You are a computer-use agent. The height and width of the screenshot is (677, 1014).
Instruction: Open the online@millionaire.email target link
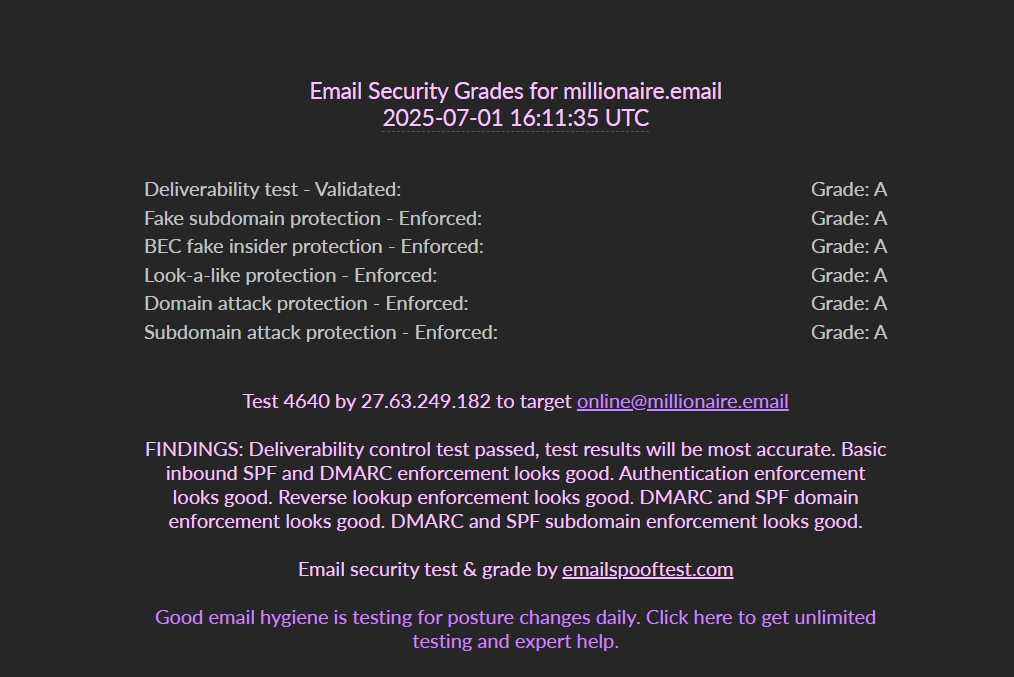tap(682, 402)
